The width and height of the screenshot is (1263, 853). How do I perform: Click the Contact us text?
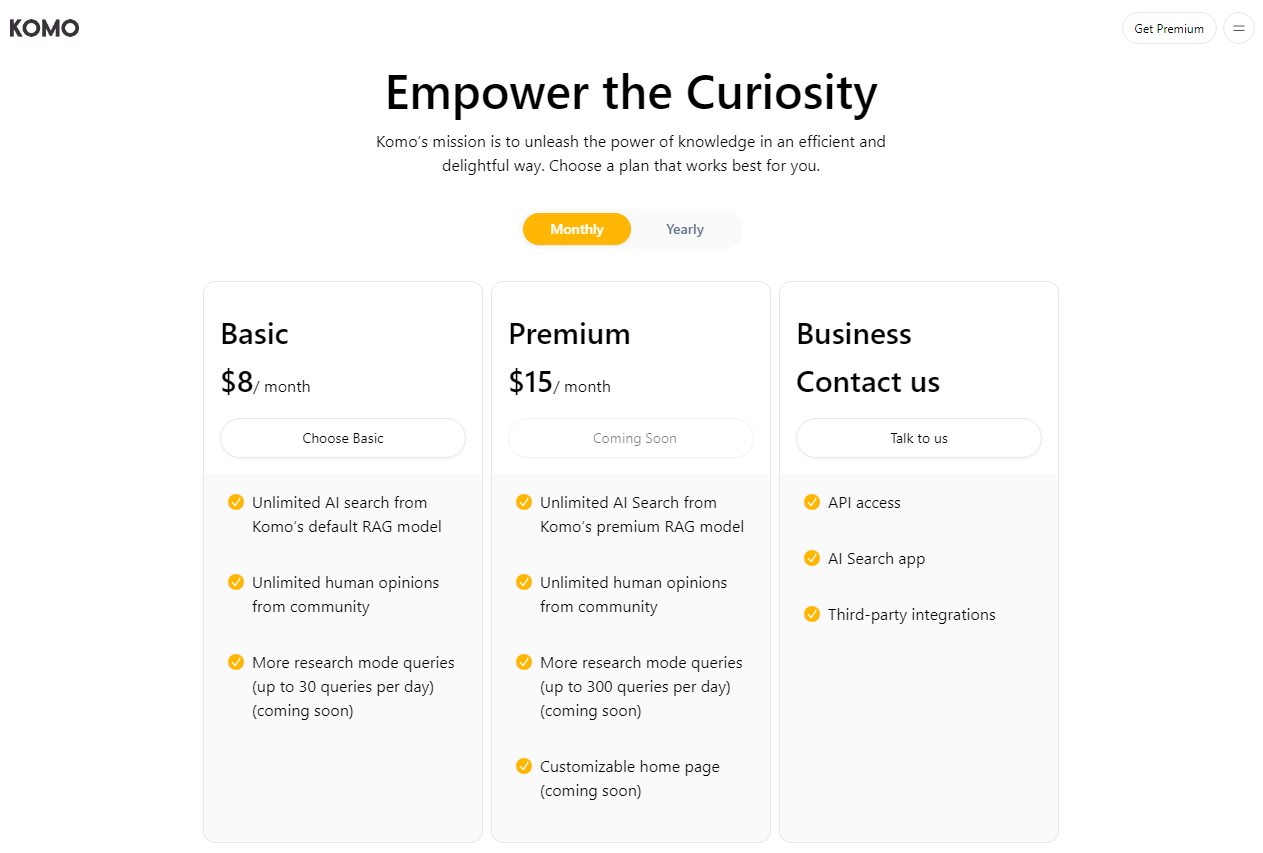click(x=868, y=382)
